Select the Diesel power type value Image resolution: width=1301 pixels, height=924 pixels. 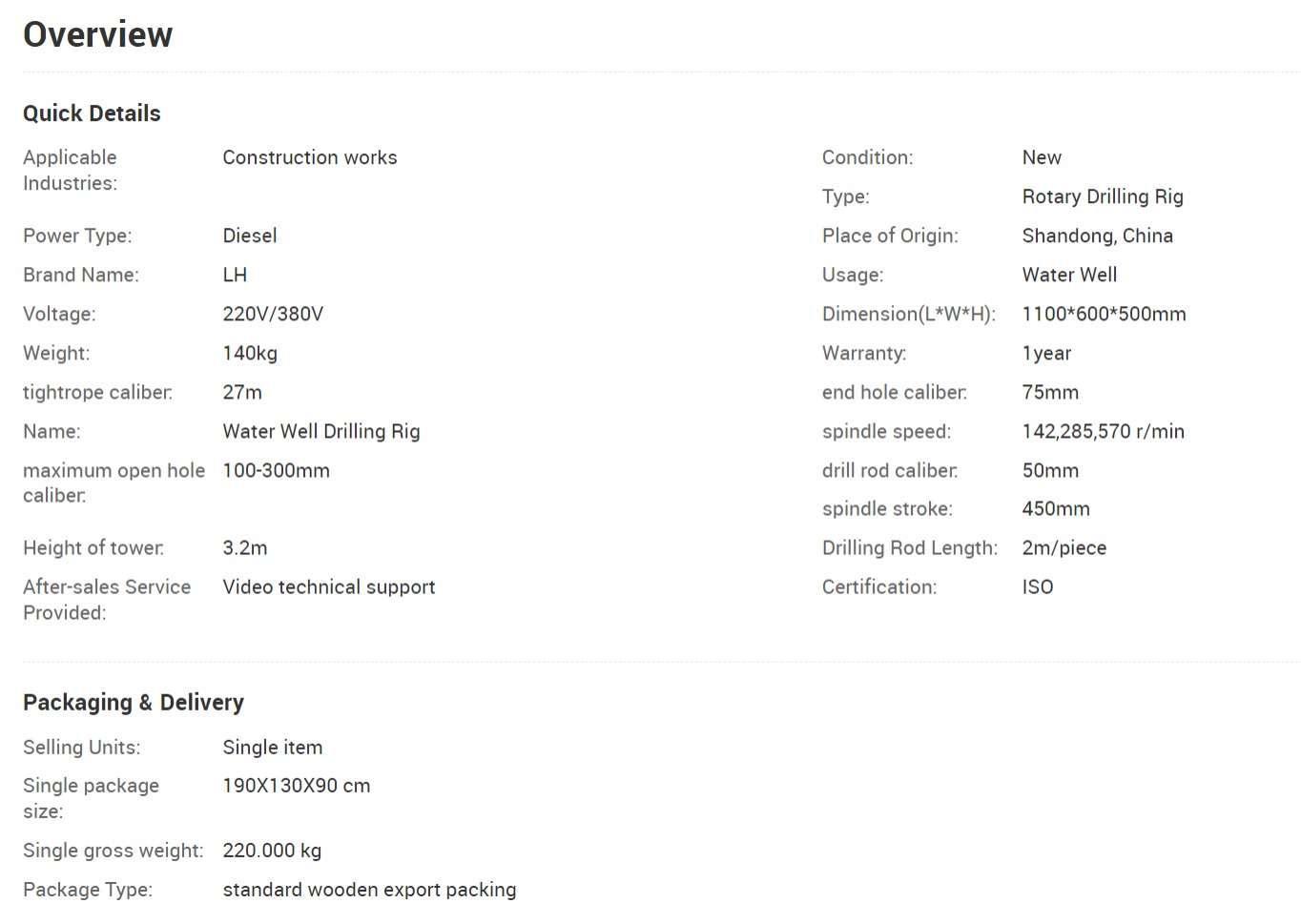tap(250, 236)
